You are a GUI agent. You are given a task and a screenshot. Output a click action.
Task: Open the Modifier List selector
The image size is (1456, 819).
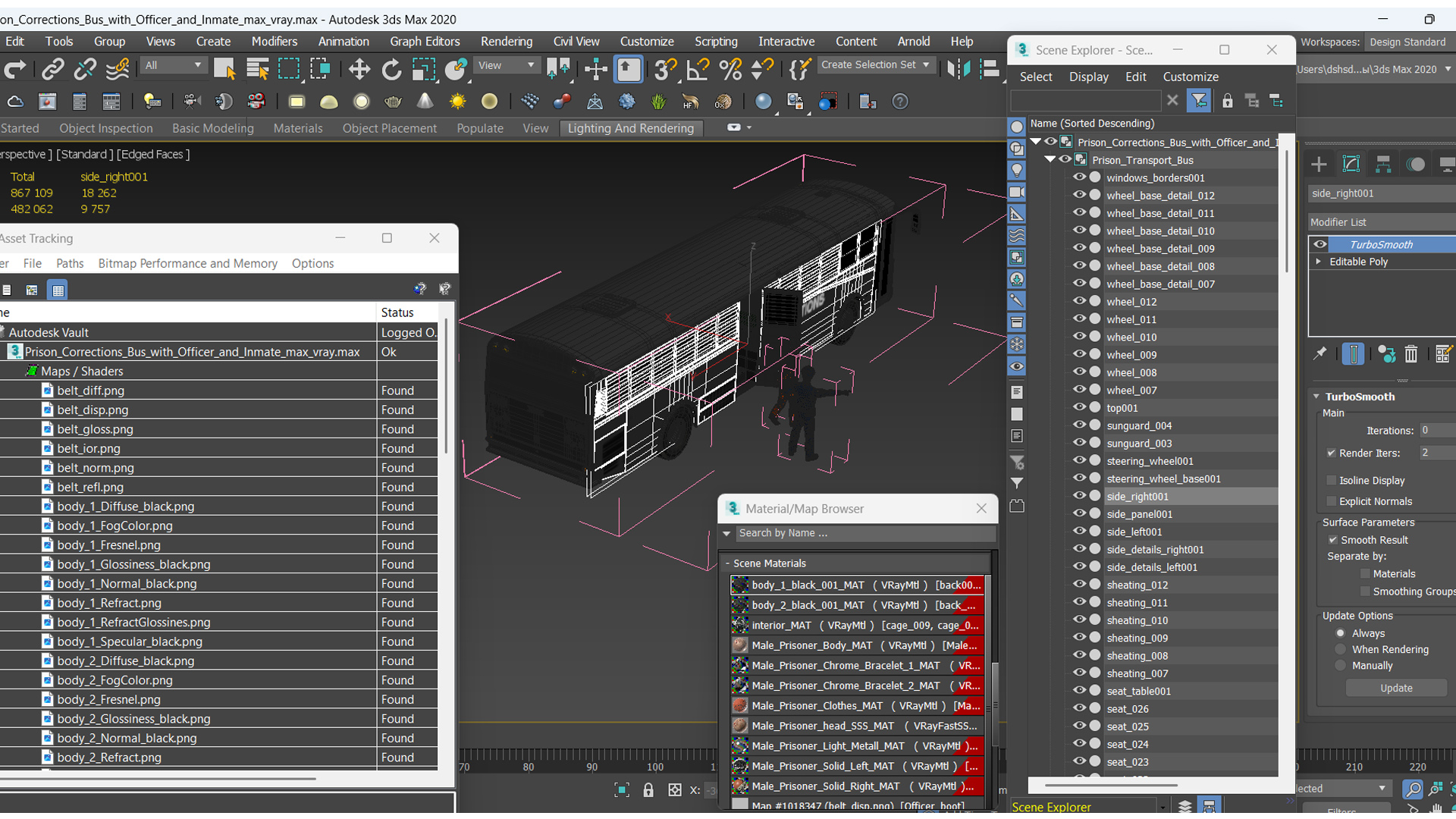[1382, 222]
